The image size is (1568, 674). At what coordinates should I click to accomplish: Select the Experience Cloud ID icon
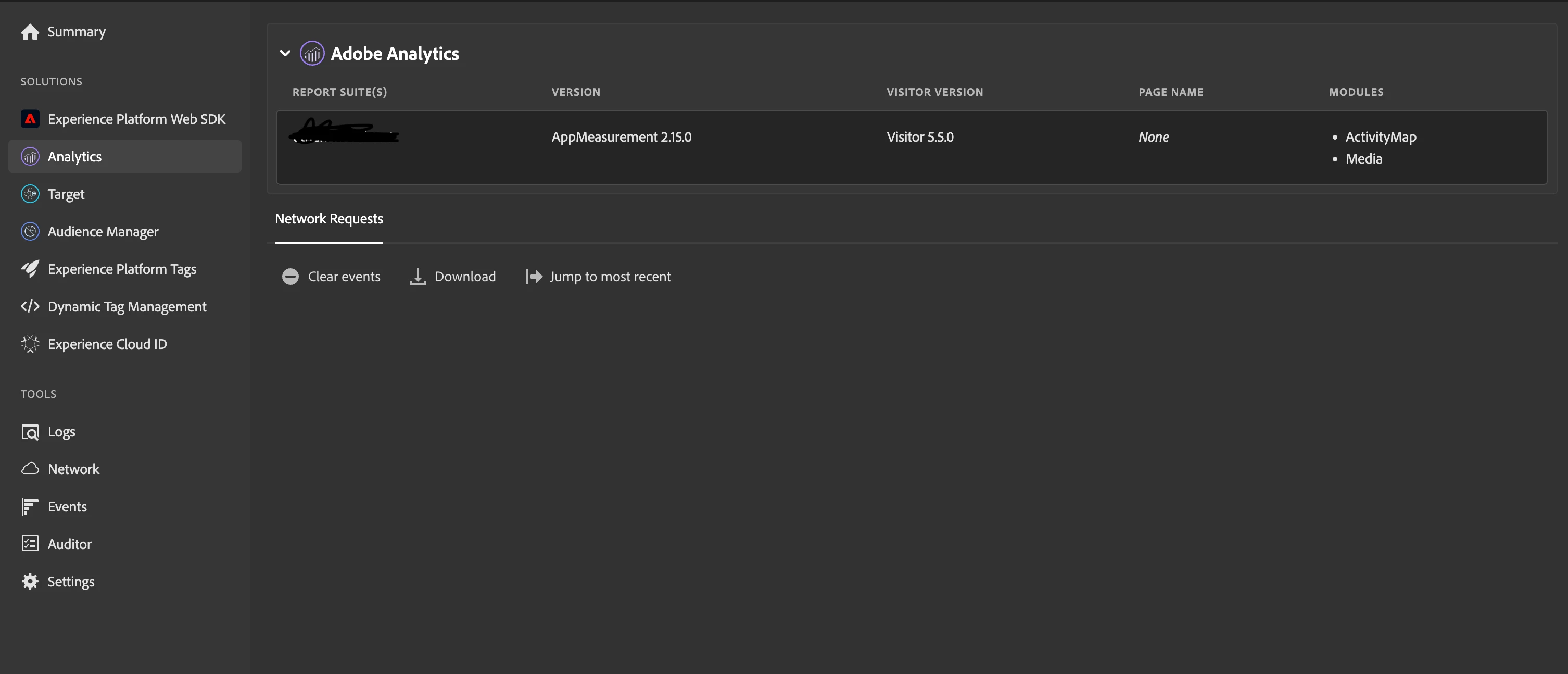click(30, 344)
